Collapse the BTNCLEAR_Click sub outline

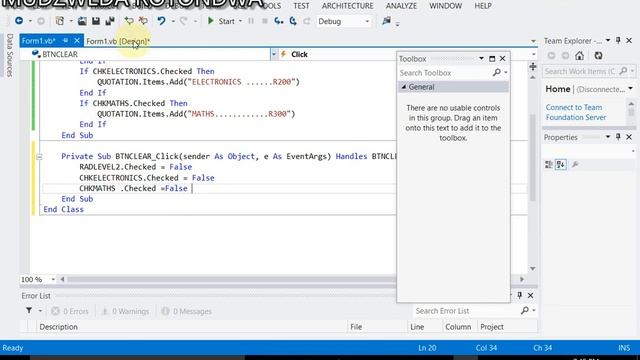[x=39, y=156]
